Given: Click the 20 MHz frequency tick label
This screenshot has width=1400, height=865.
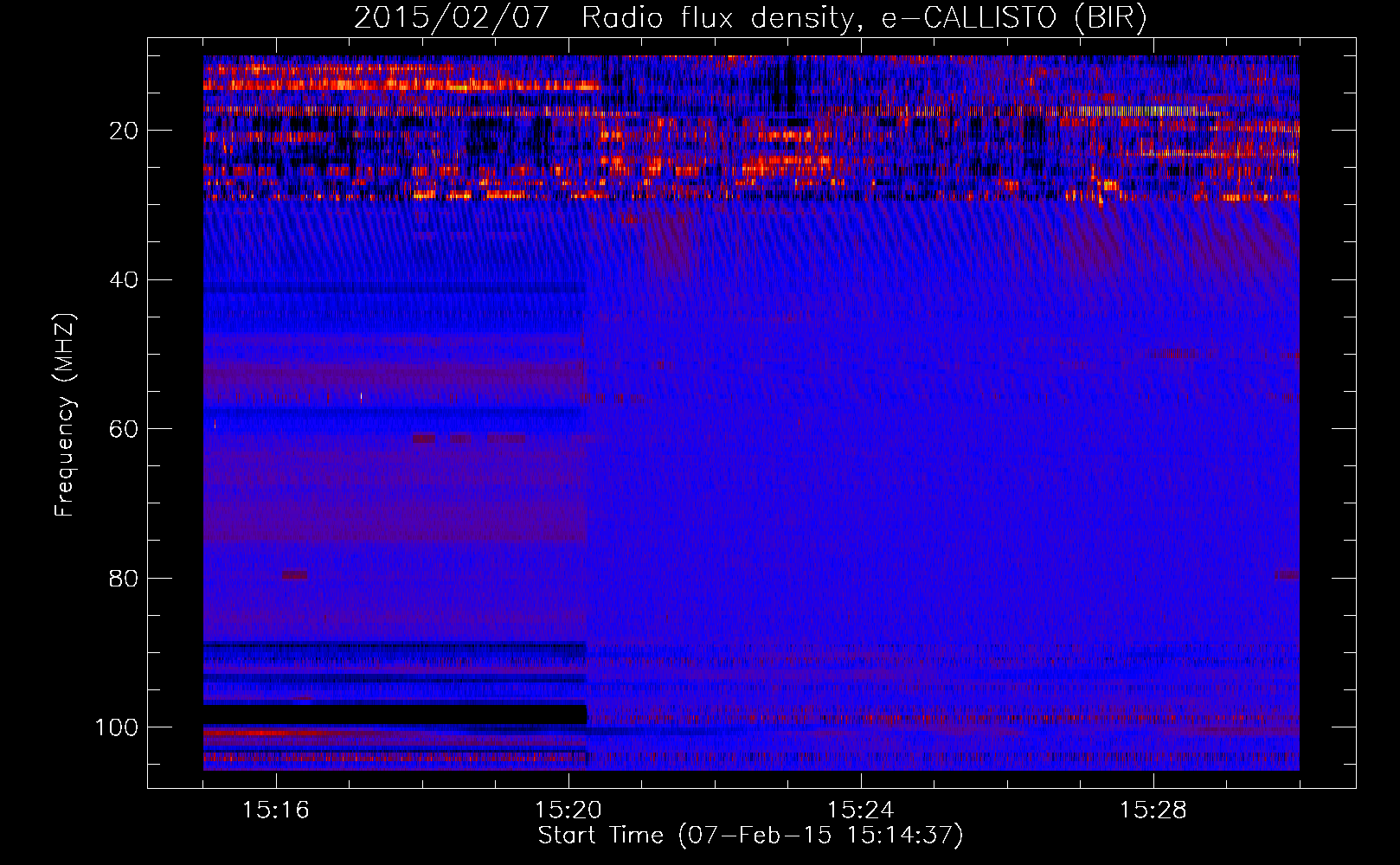Looking at the screenshot, I should (x=124, y=131).
